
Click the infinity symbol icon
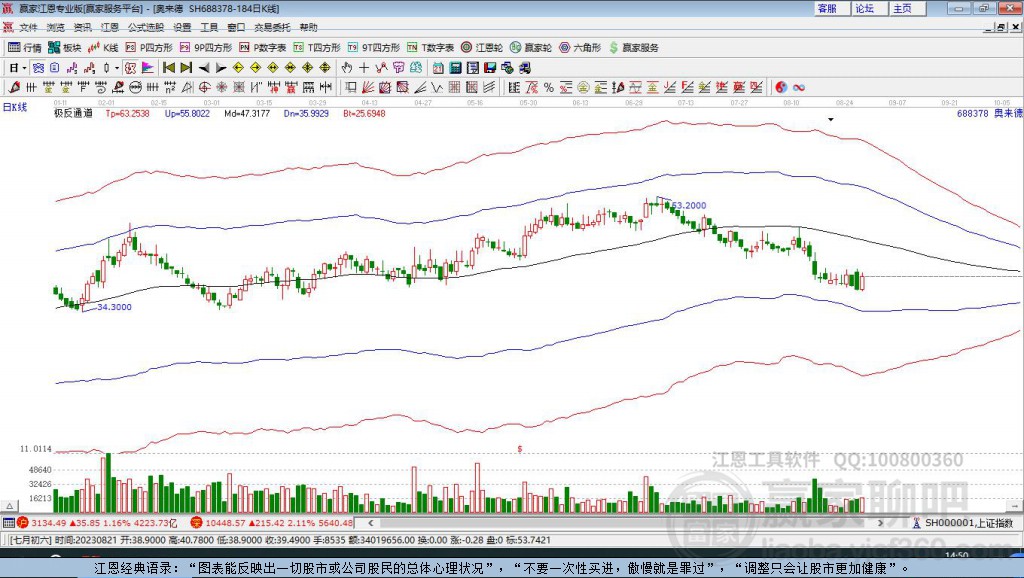click(x=799, y=87)
